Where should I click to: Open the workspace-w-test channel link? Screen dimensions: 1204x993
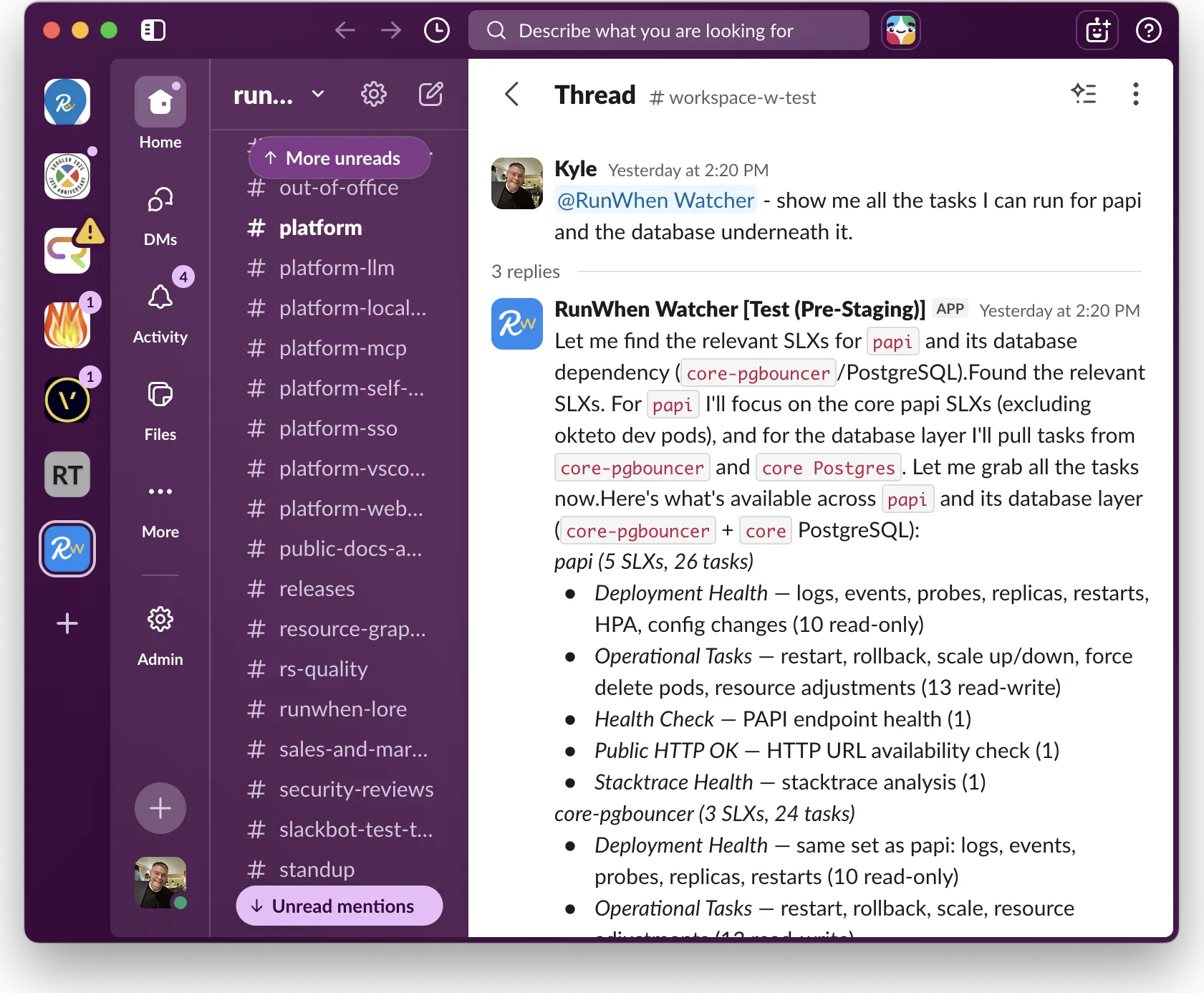732,97
